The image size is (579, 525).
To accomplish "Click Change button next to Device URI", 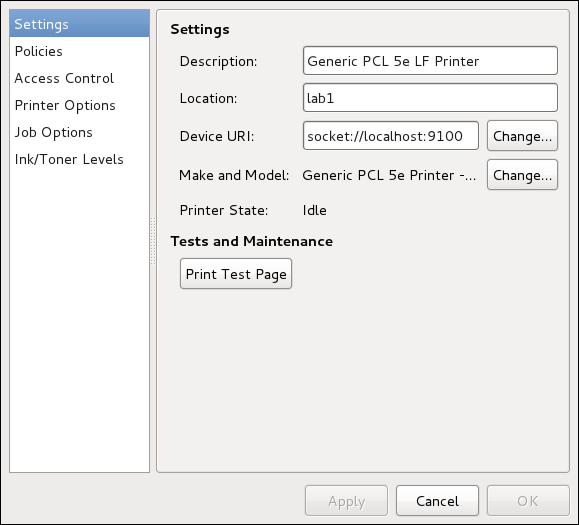I will point(522,136).
